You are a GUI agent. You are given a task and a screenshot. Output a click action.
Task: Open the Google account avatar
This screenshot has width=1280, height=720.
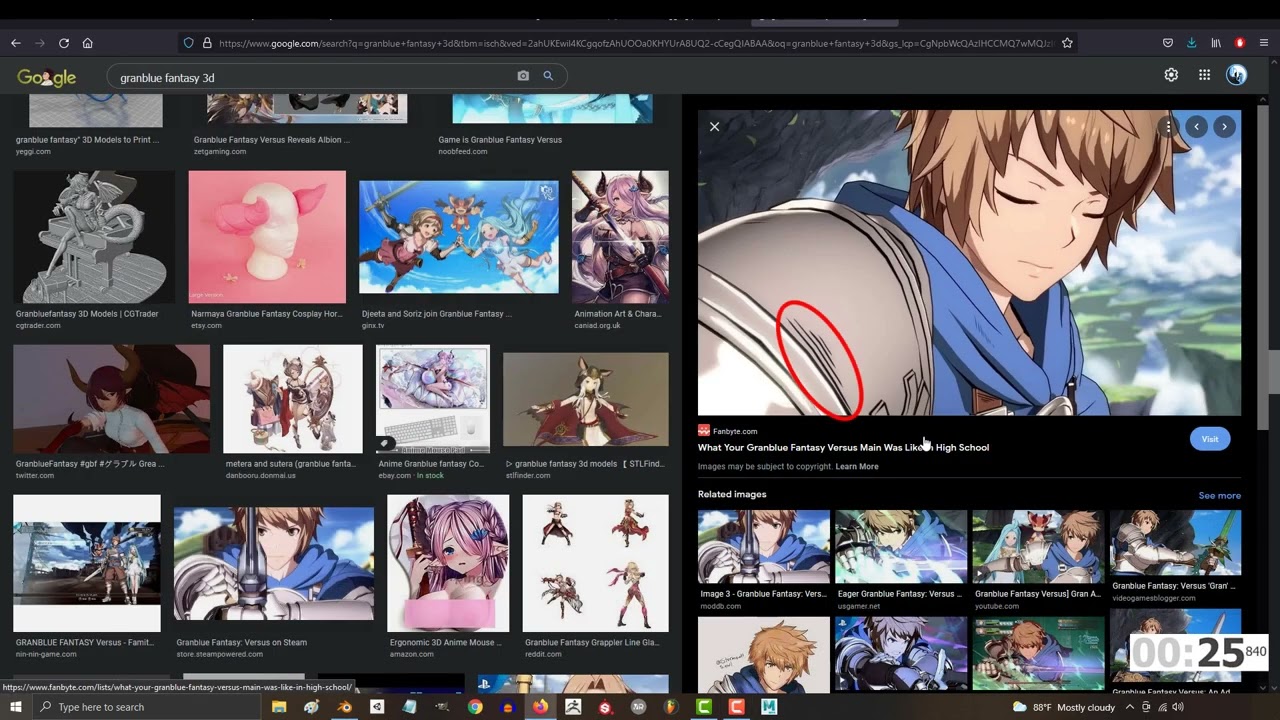[1237, 75]
